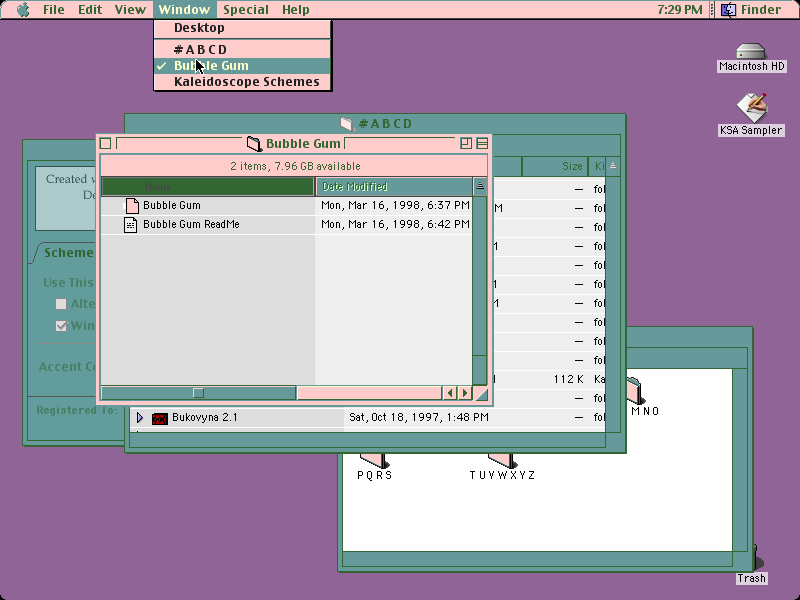800x600 pixels.
Task: Close the Bubble Gum window
Action: (106, 143)
